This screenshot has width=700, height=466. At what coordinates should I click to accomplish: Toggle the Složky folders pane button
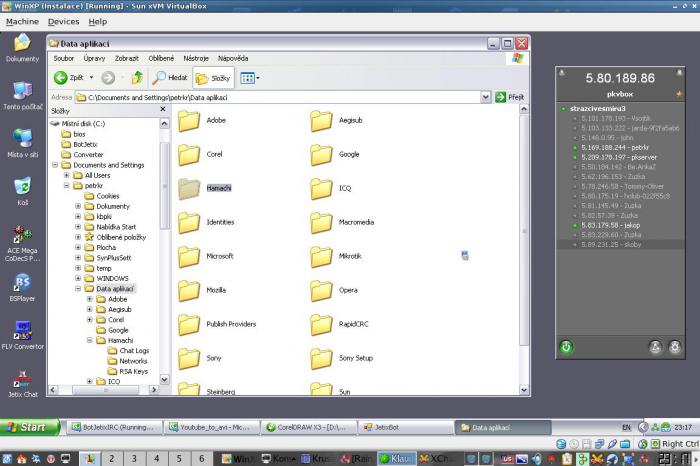coord(213,78)
